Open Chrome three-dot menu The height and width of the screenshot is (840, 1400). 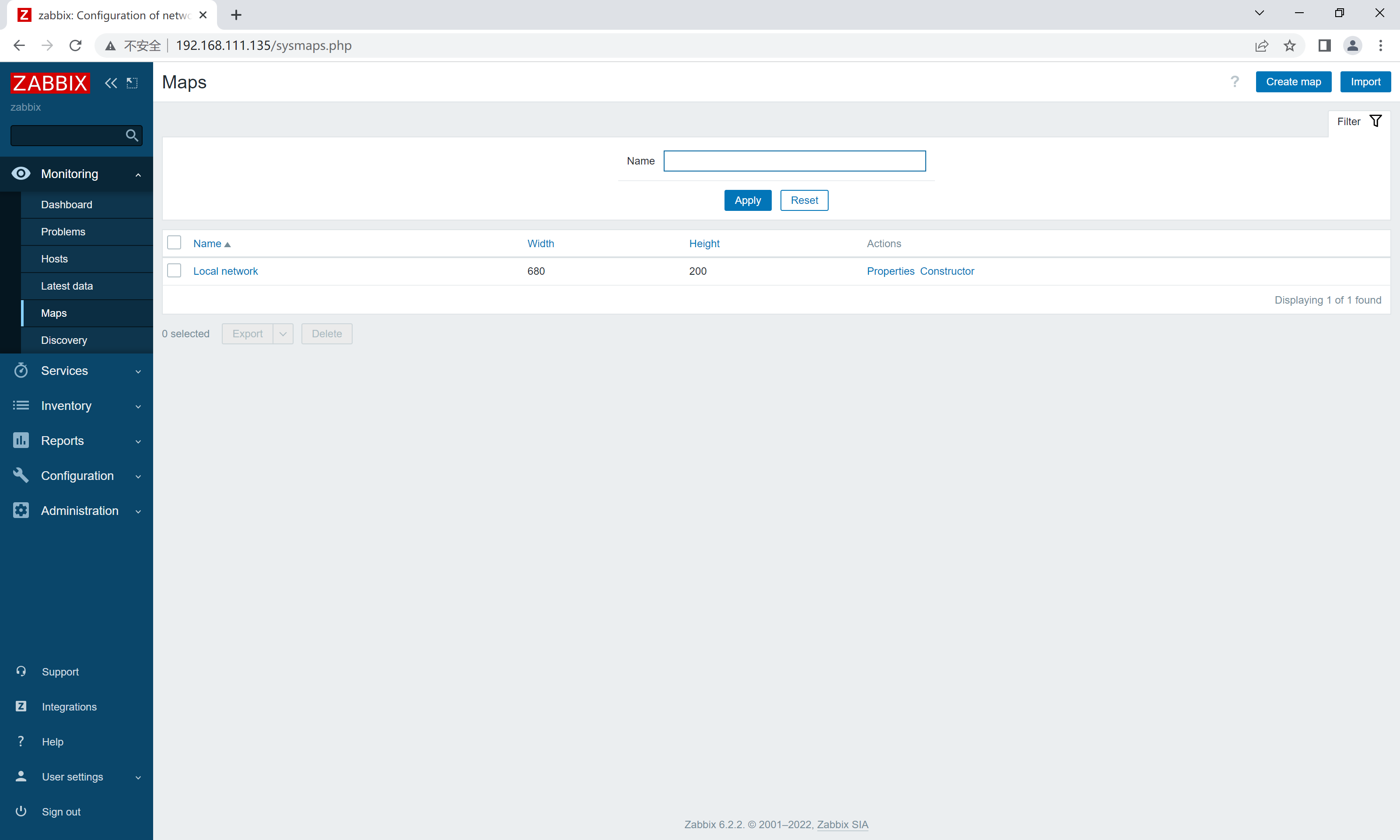point(1381,45)
